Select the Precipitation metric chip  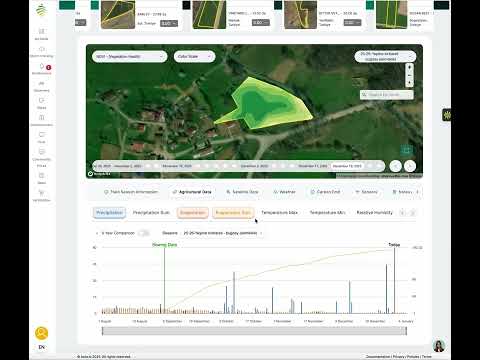pyautogui.click(x=109, y=213)
